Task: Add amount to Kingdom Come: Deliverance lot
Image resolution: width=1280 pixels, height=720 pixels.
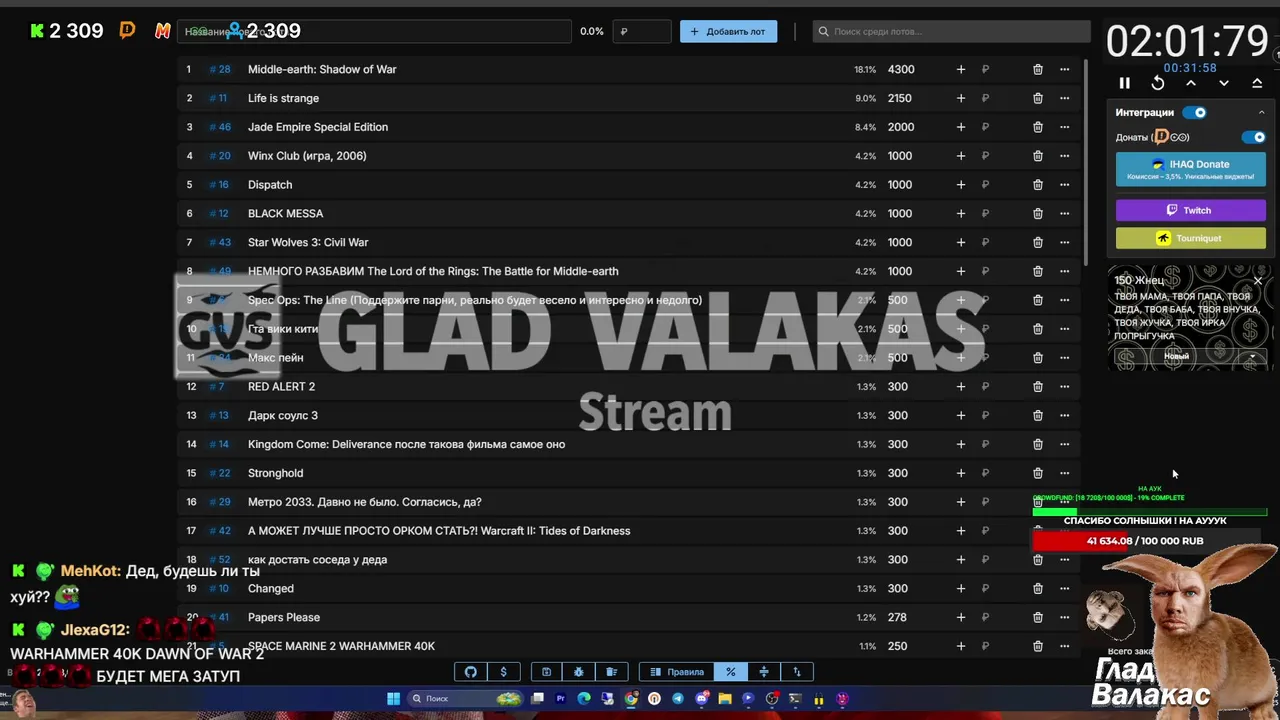Action: click(x=961, y=444)
